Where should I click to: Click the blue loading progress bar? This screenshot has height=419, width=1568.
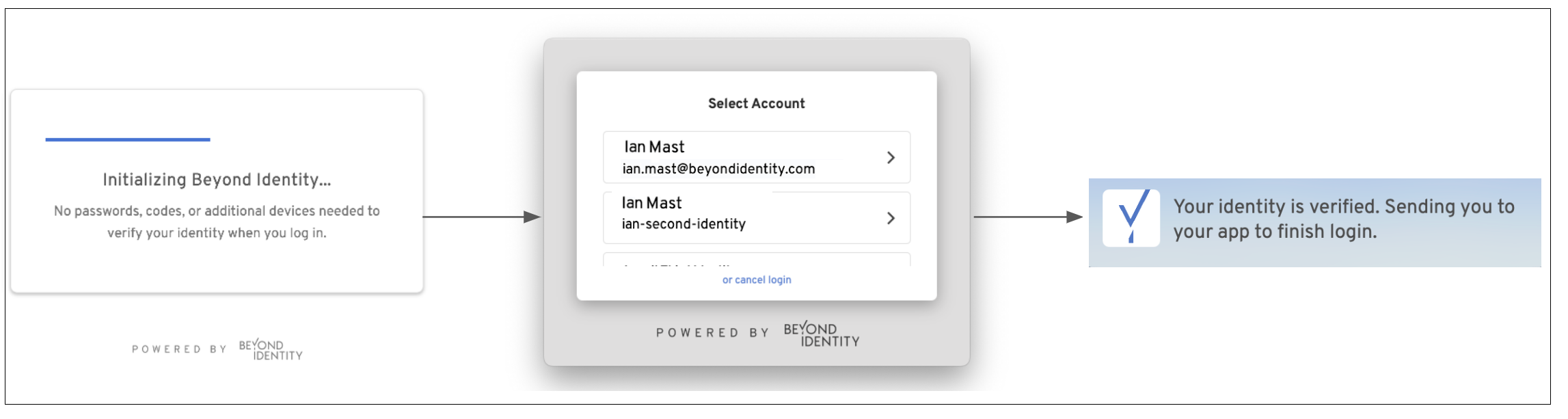[128, 139]
